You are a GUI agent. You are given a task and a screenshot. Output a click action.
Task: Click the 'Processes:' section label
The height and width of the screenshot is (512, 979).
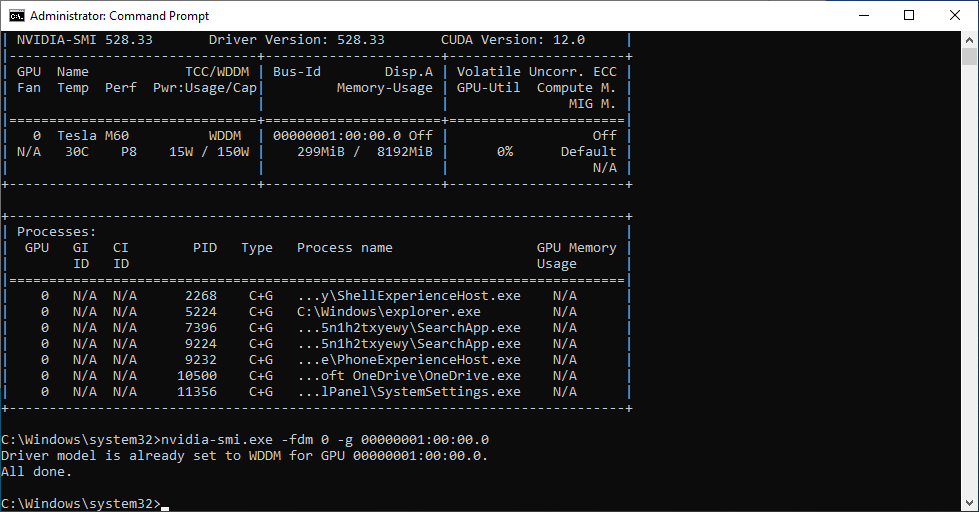click(57, 232)
